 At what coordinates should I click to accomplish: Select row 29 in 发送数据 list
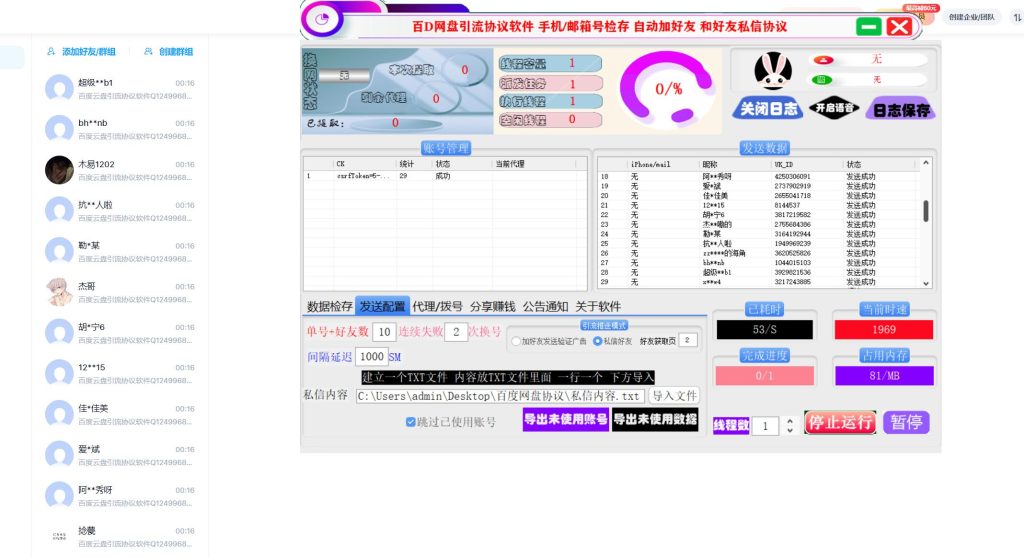[759, 282]
